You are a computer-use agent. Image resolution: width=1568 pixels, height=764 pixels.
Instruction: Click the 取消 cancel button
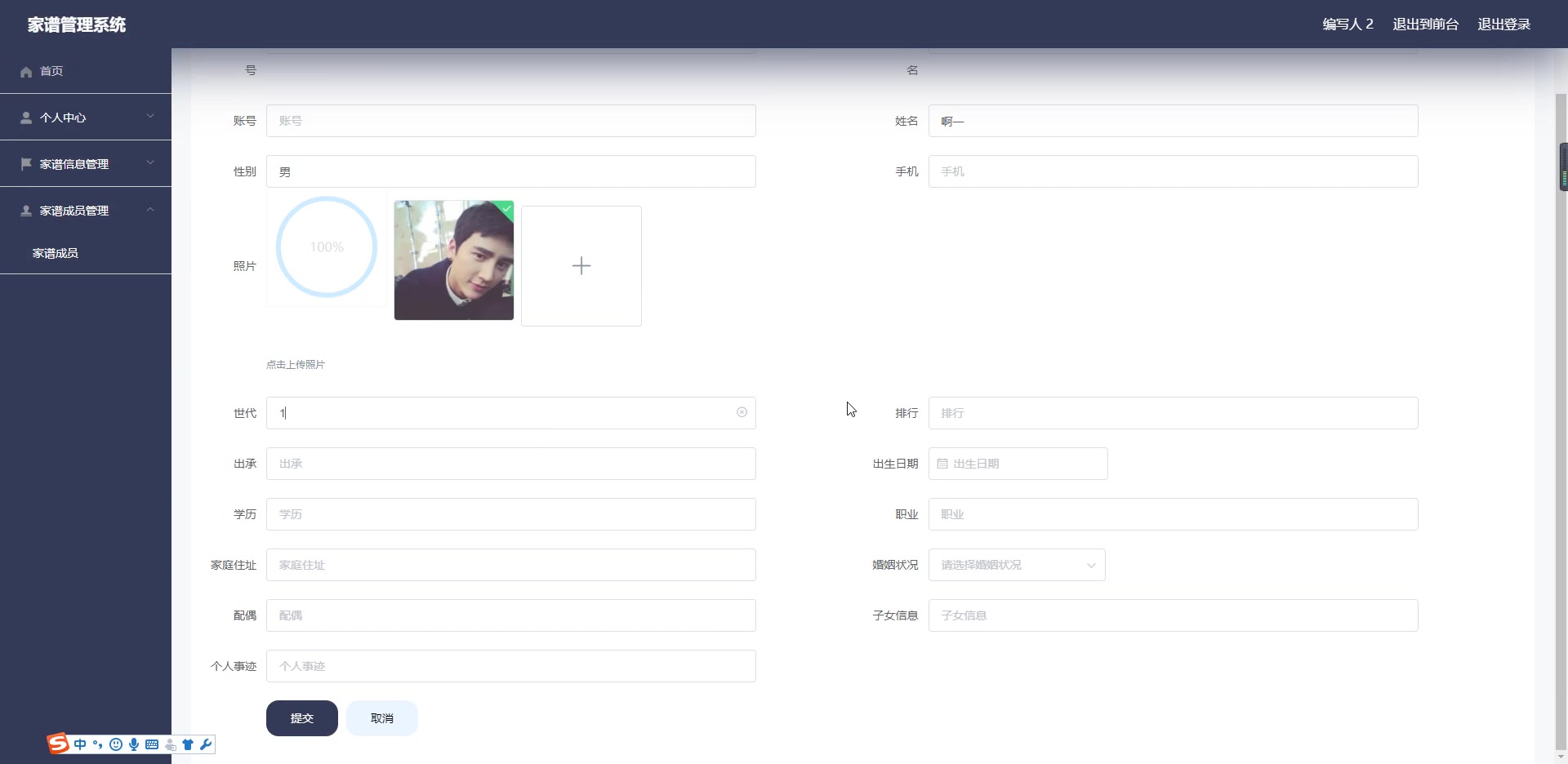pyautogui.click(x=382, y=718)
